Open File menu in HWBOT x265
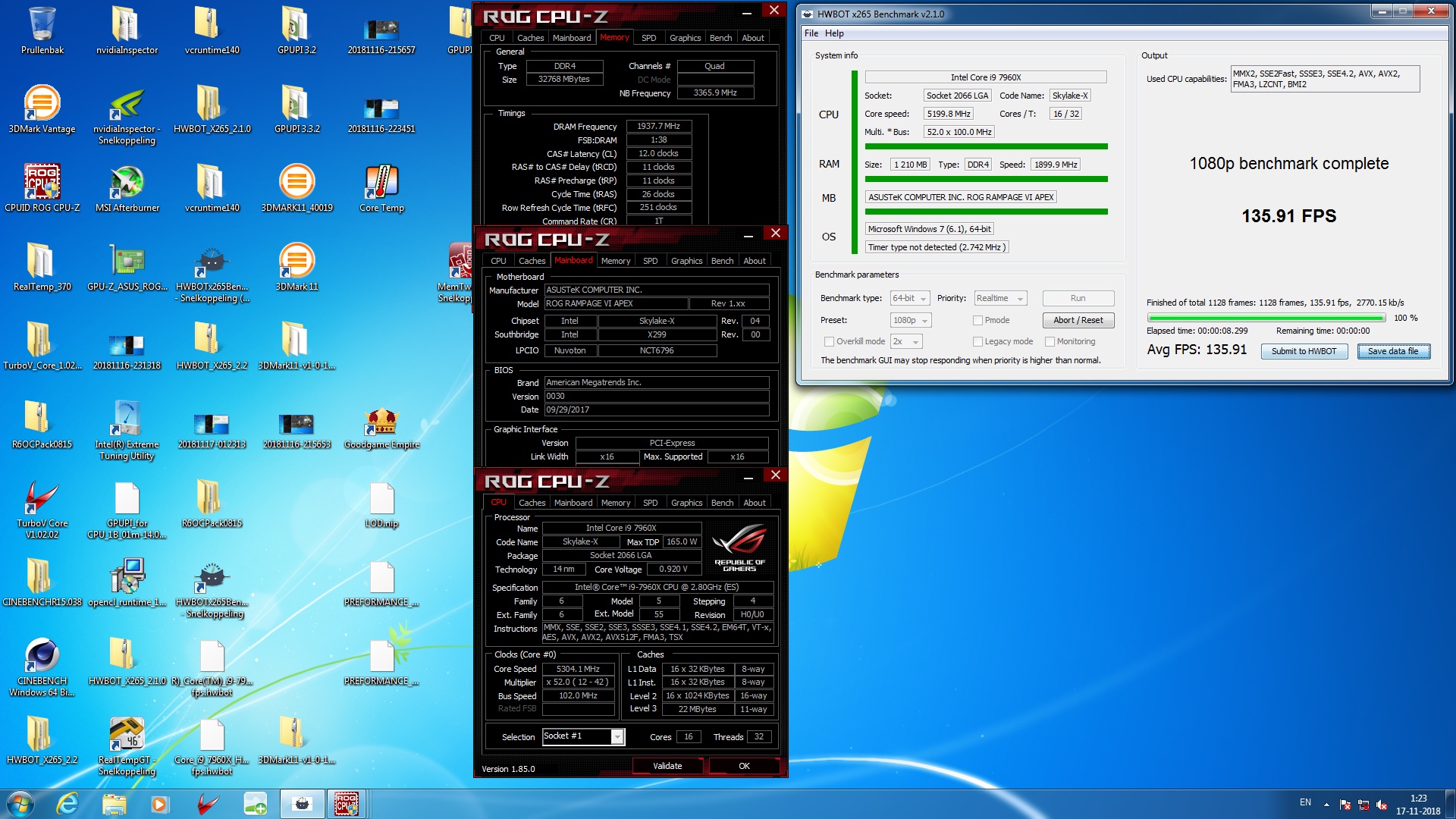This screenshot has width=1456, height=819. click(811, 33)
